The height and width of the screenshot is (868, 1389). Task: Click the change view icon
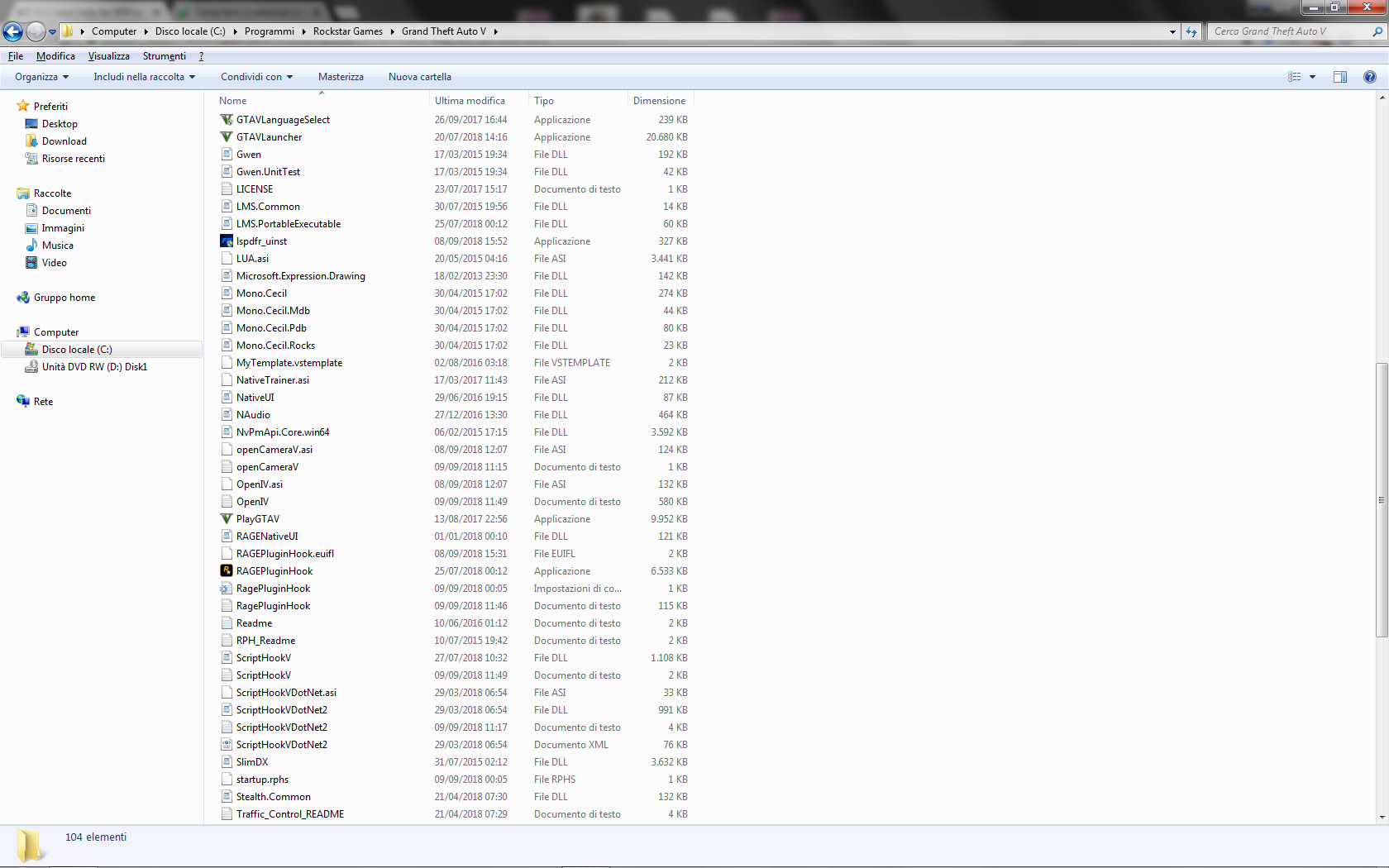1295,77
